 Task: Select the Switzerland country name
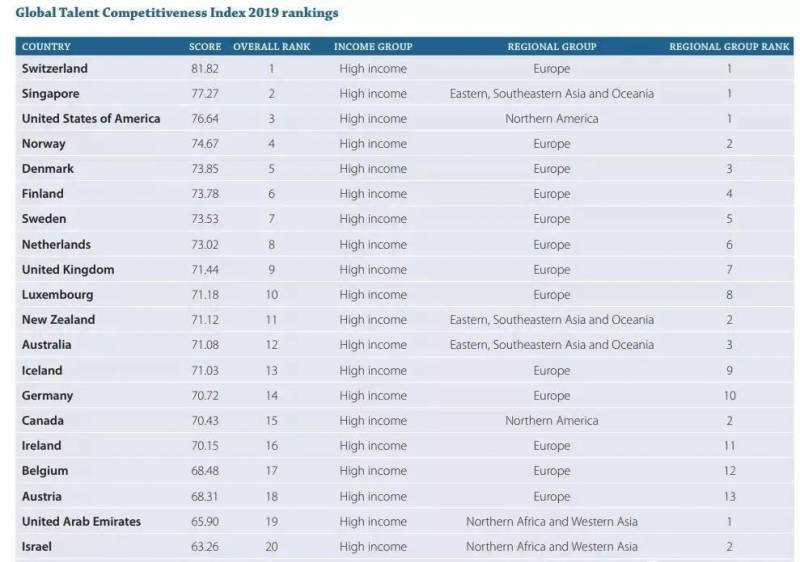(55, 69)
